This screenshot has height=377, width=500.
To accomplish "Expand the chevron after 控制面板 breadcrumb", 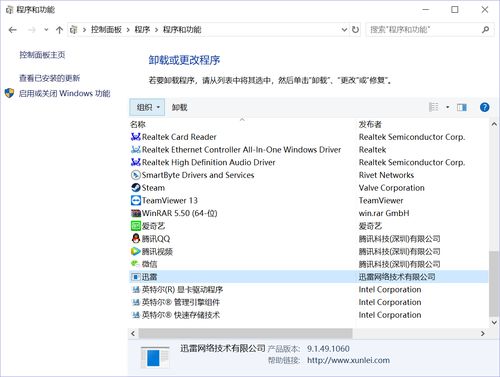I will [128, 30].
